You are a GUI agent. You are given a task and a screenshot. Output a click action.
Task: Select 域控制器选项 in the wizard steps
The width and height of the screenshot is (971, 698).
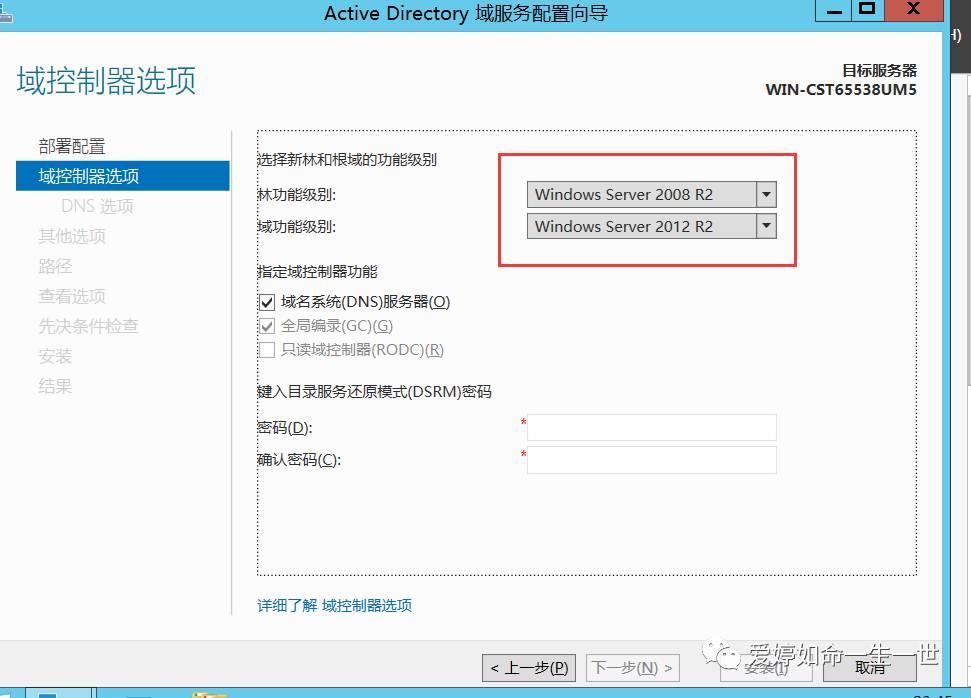click(123, 176)
